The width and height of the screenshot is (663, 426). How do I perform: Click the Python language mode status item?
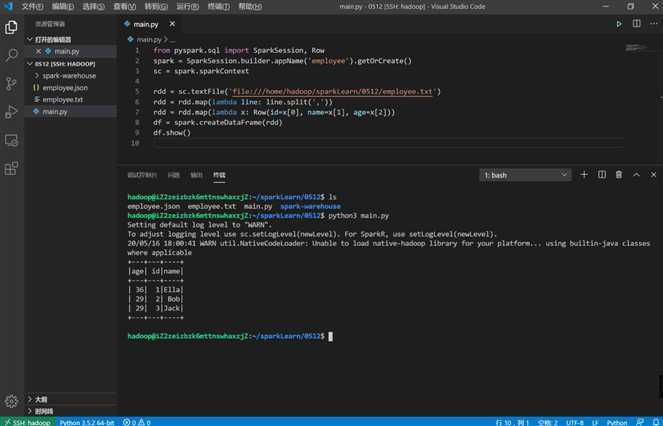[x=617, y=422]
